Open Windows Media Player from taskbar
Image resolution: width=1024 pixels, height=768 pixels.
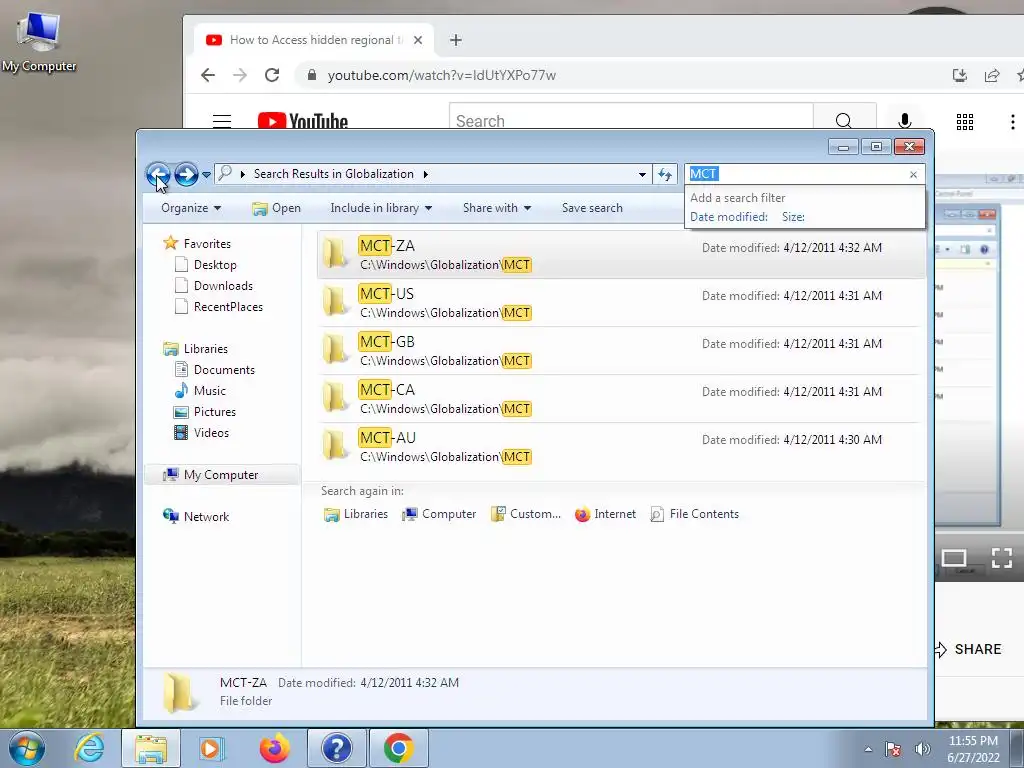(x=212, y=748)
